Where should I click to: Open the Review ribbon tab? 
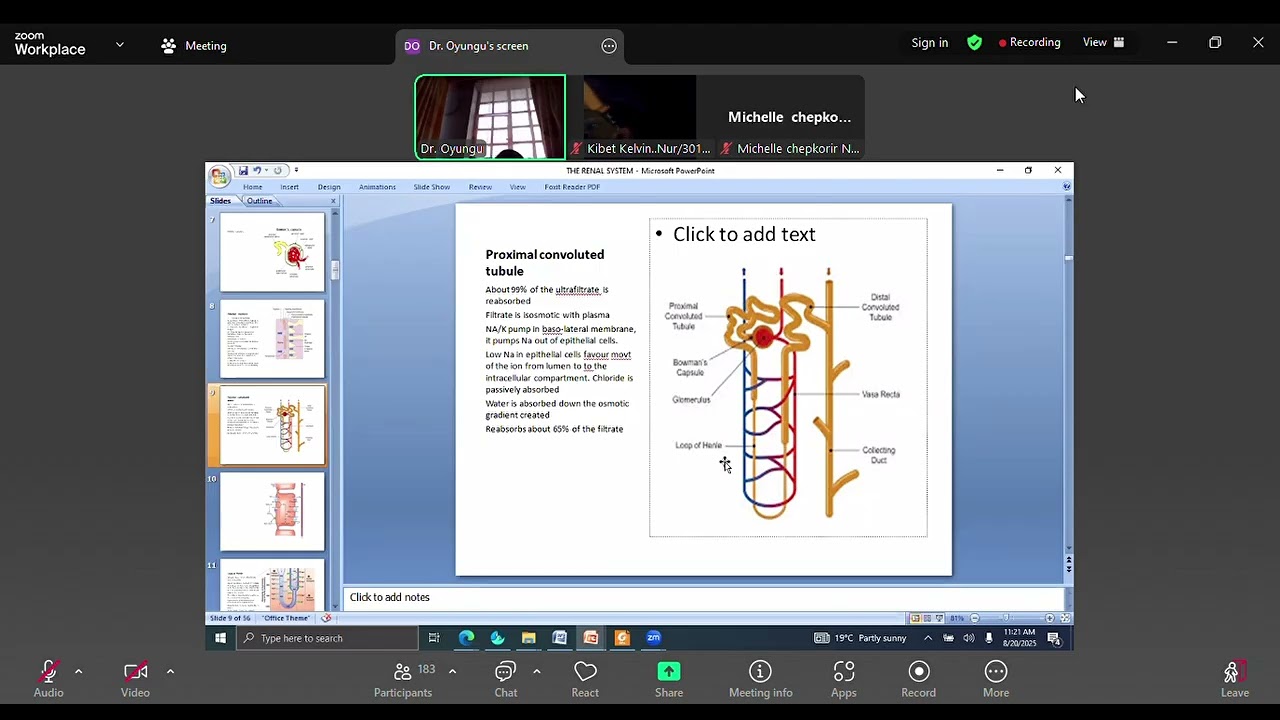[480, 187]
